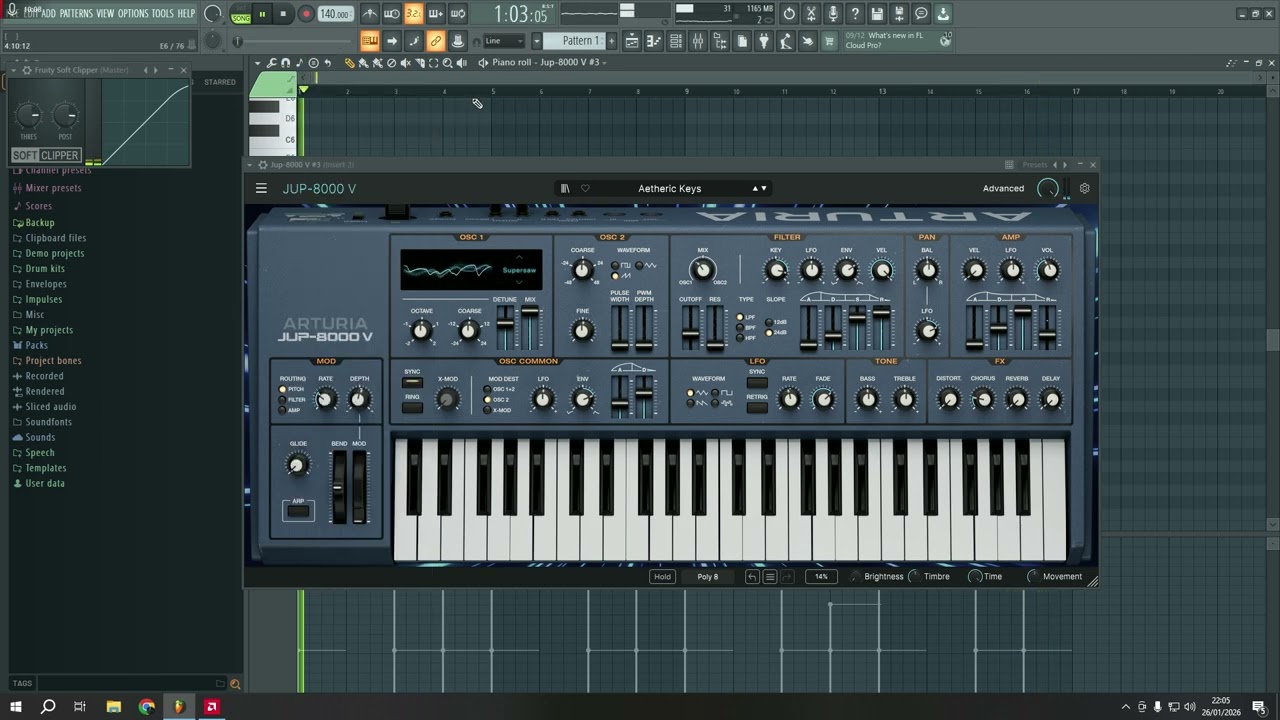The width and height of the screenshot is (1280, 720).
Task: Enable wait for input before recording
Action: (x=392, y=14)
